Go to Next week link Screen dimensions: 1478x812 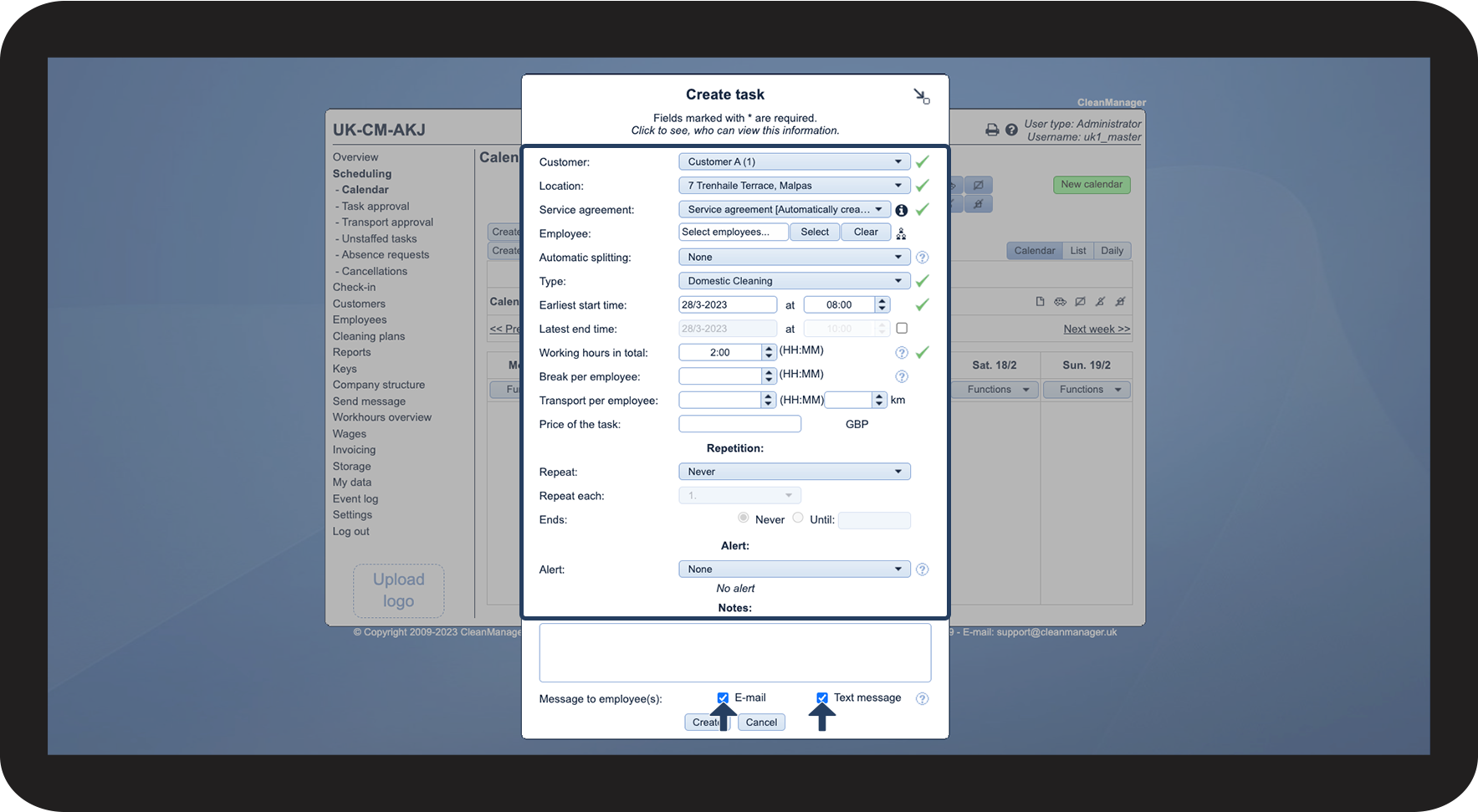[x=1097, y=329]
